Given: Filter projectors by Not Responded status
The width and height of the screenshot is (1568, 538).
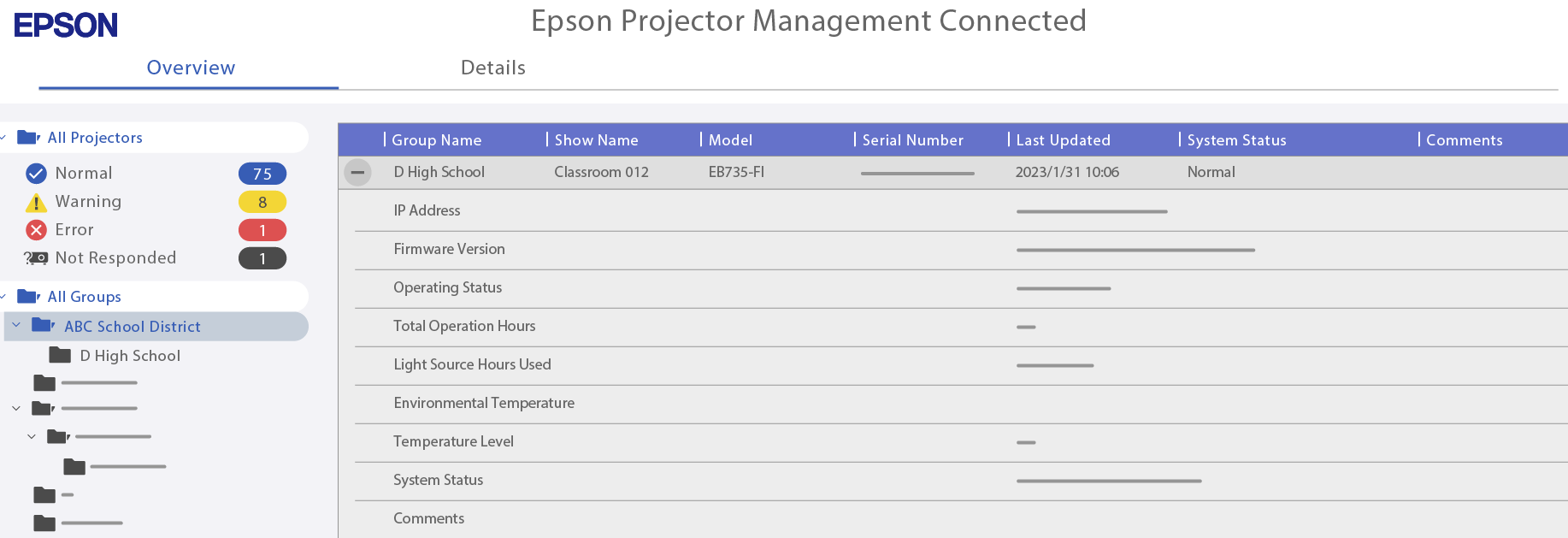Looking at the screenshot, I should pyautogui.click(x=115, y=258).
